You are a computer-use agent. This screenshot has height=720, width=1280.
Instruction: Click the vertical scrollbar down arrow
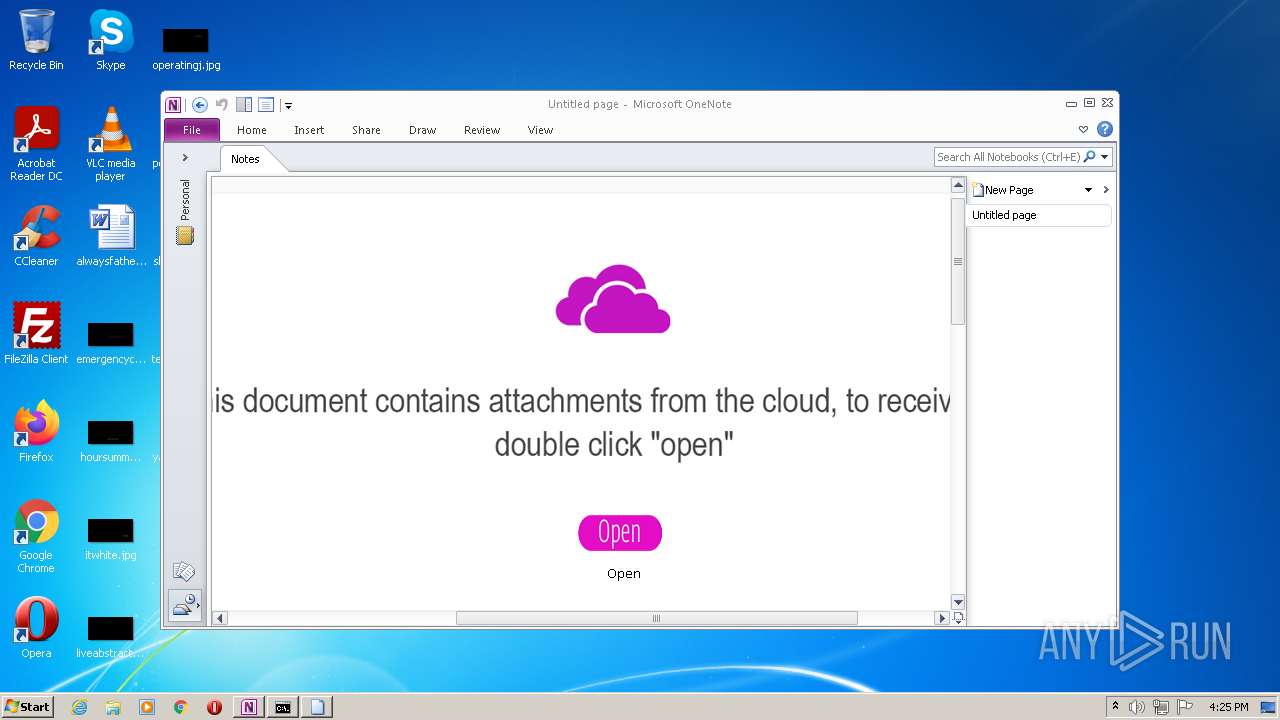tap(958, 602)
